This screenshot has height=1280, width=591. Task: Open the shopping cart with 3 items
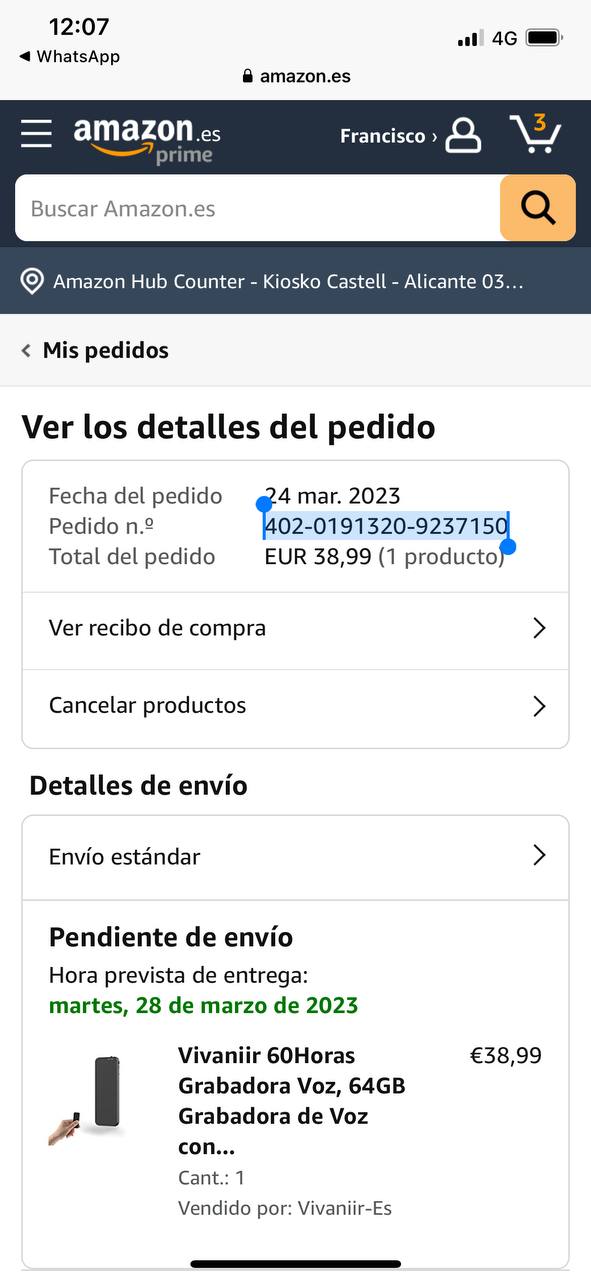coord(536,134)
